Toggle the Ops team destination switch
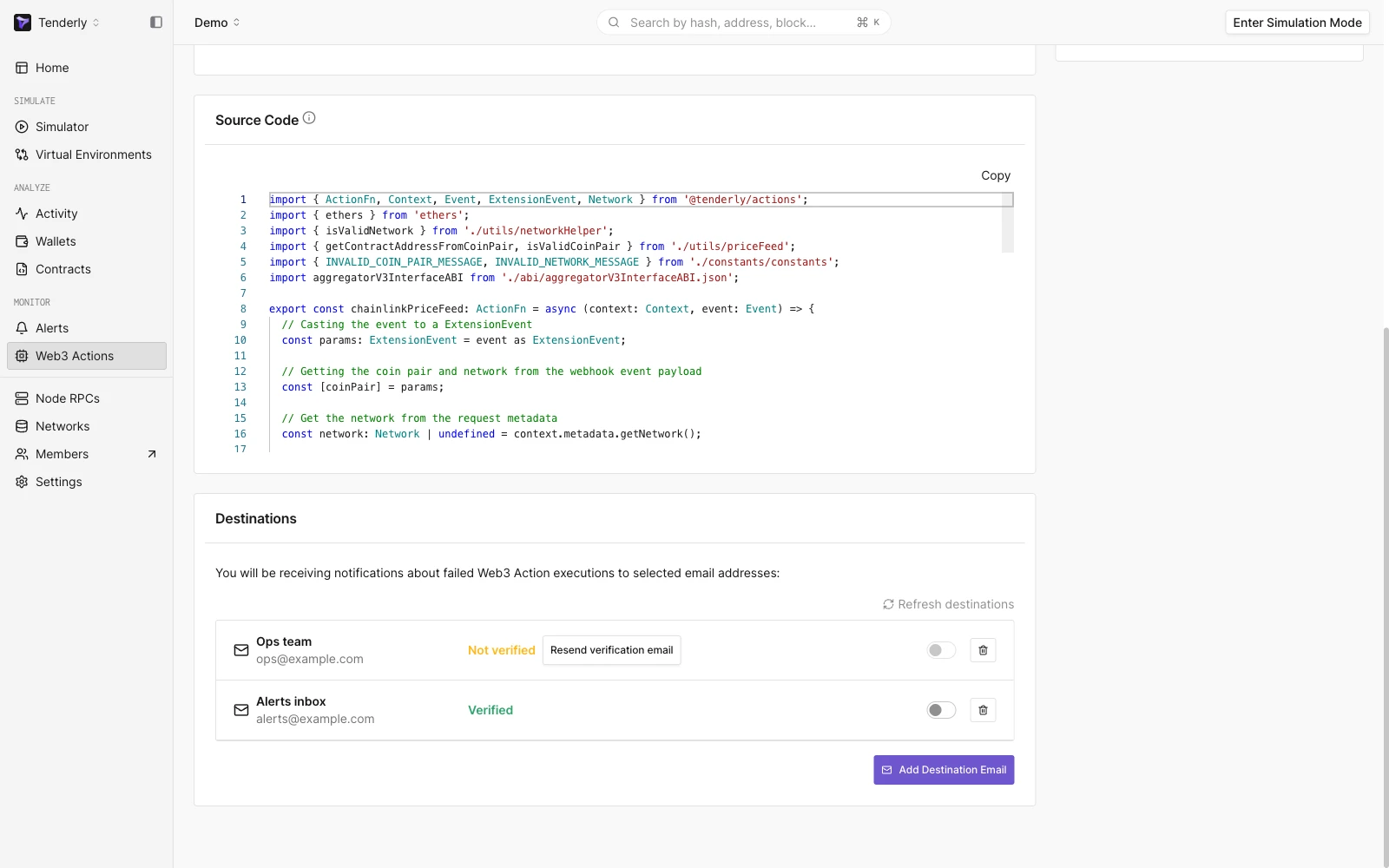 (x=941, y=650)
